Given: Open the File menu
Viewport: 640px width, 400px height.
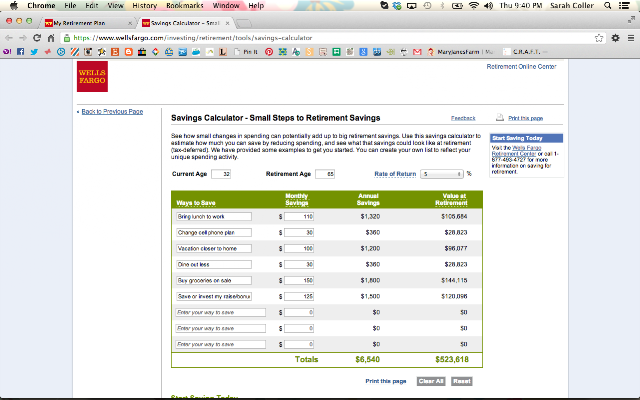Looking at the screenshot, I should click(x=70, y=5).
